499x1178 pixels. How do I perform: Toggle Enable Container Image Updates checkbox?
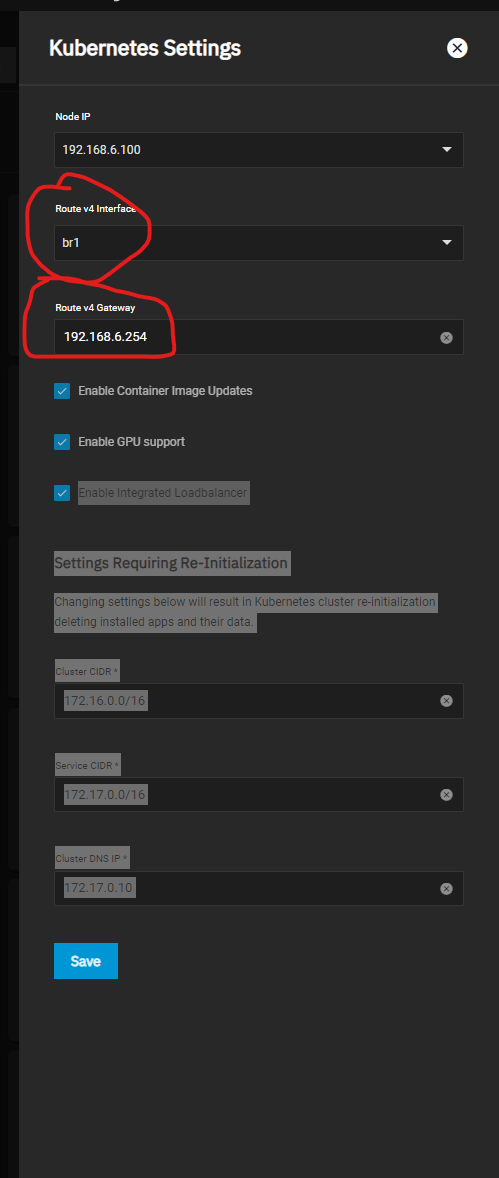(x=62, y=391)
